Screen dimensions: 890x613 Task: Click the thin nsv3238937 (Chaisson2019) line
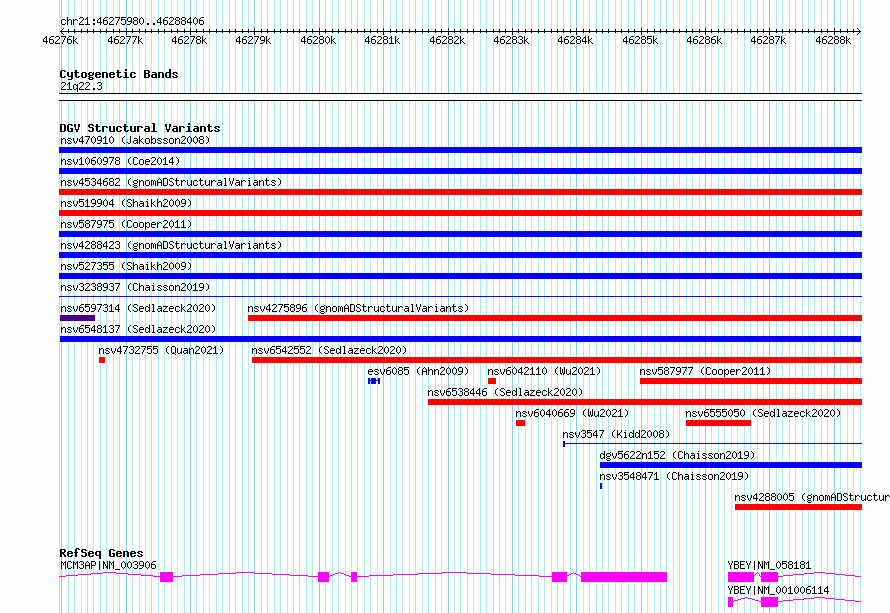[460, 296]
